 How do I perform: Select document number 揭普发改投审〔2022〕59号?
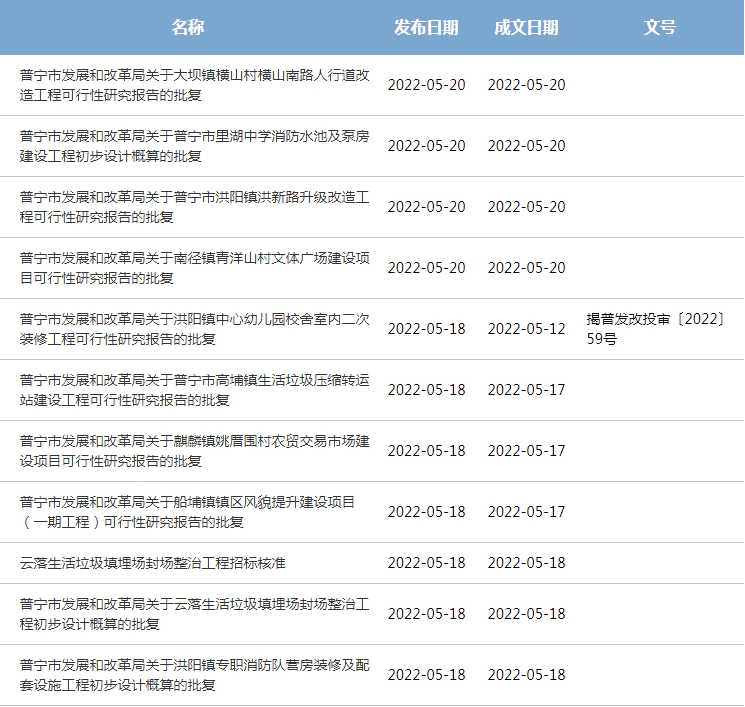coord(655,329)
